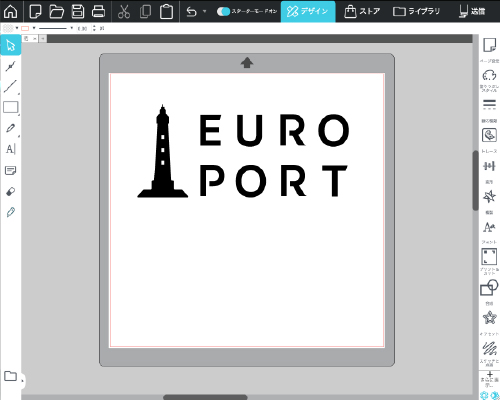Switch to the デザイン (Design) tab
This screenshot has height=400, width=500.
point(308,11)
